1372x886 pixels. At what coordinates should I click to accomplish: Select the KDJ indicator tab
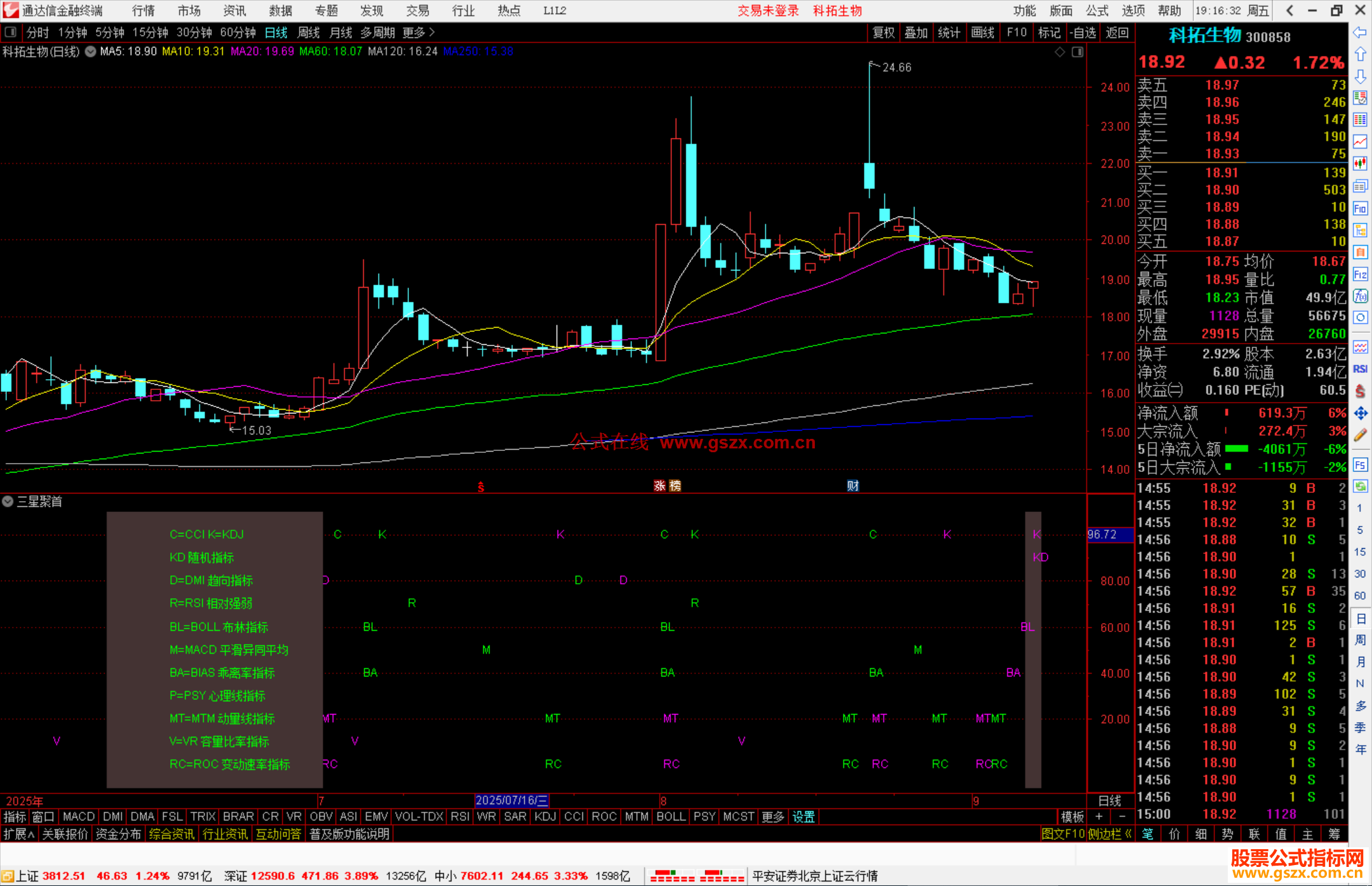click(x=545, y=817)
